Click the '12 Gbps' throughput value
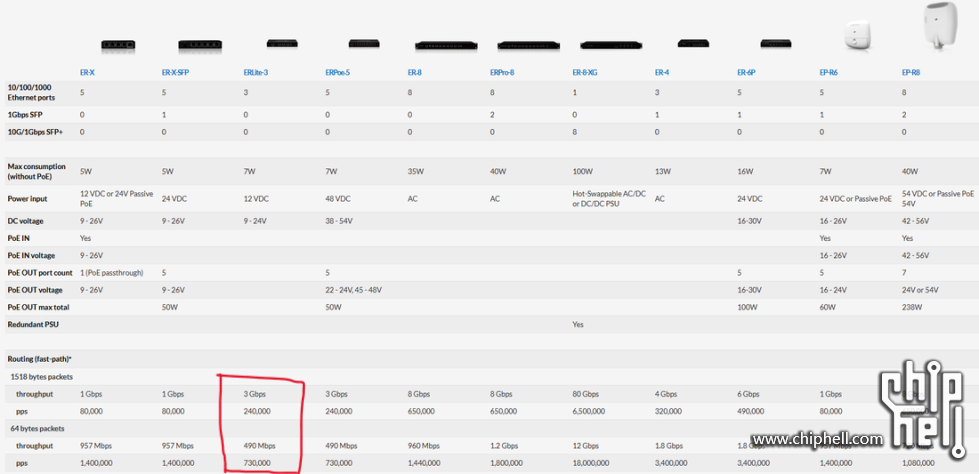 click(x=586, y=446)
